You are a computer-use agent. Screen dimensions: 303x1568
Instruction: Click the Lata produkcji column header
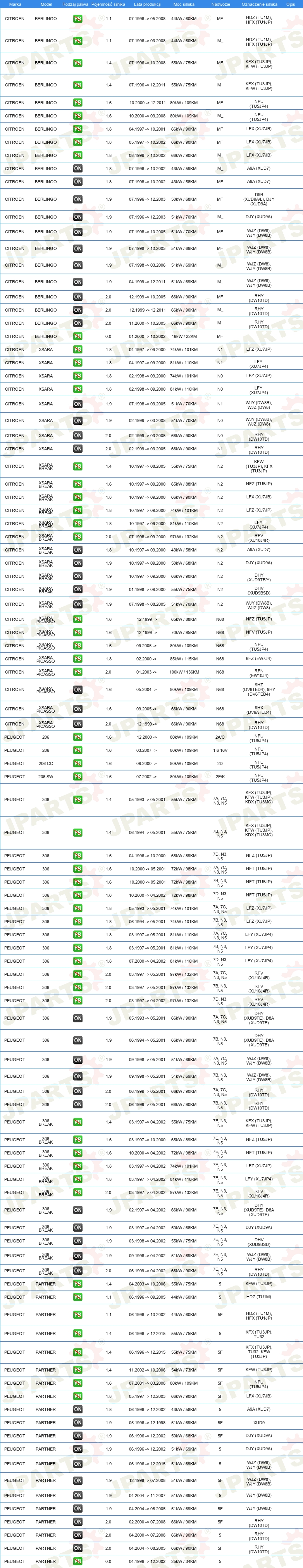click(147, 4)
